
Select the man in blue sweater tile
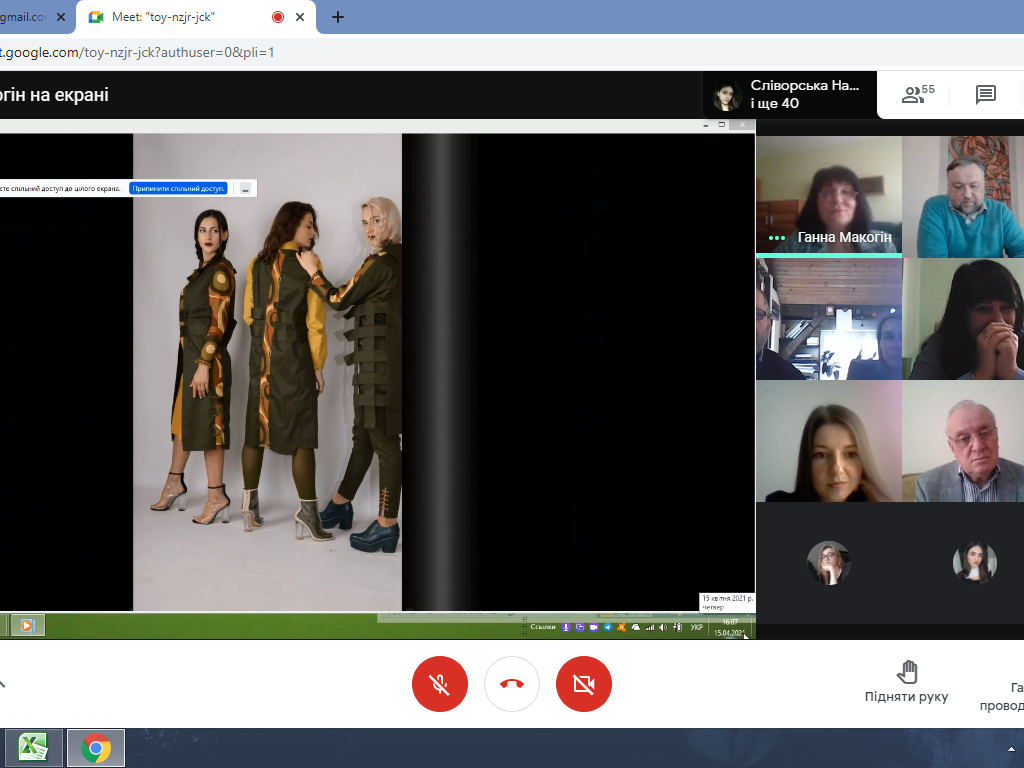(x=963, y=196)
